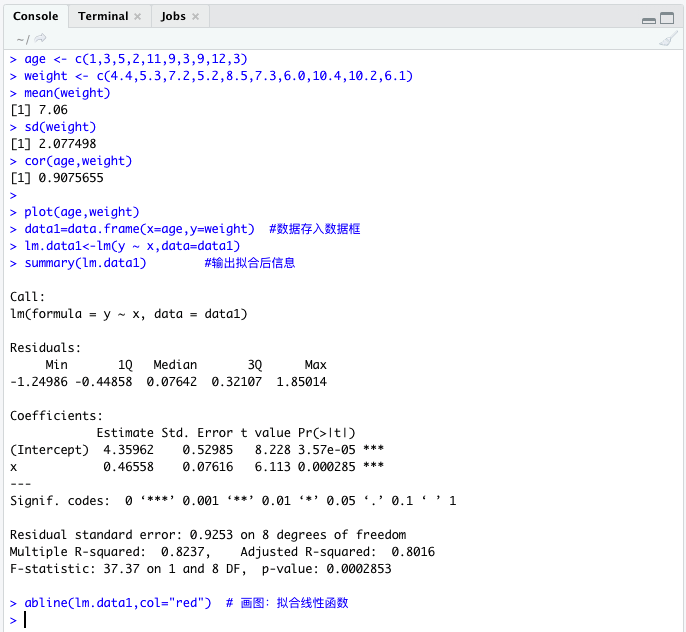The height and width of the screenshot is (632, 686).
Task: Switch to the Console tab
Action: coord(36,17)
